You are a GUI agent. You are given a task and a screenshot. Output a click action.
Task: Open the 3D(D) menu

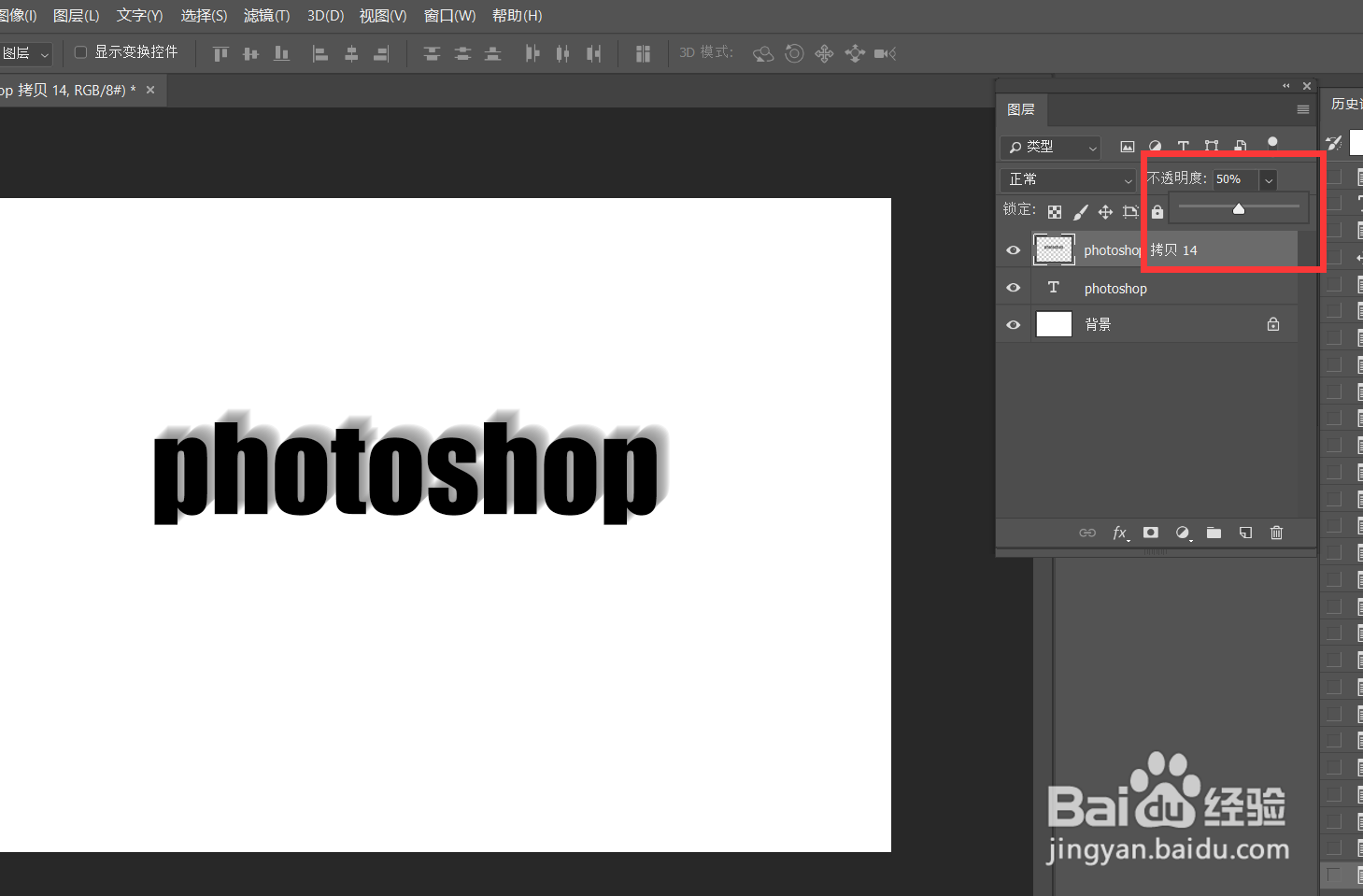click(326, 16)
